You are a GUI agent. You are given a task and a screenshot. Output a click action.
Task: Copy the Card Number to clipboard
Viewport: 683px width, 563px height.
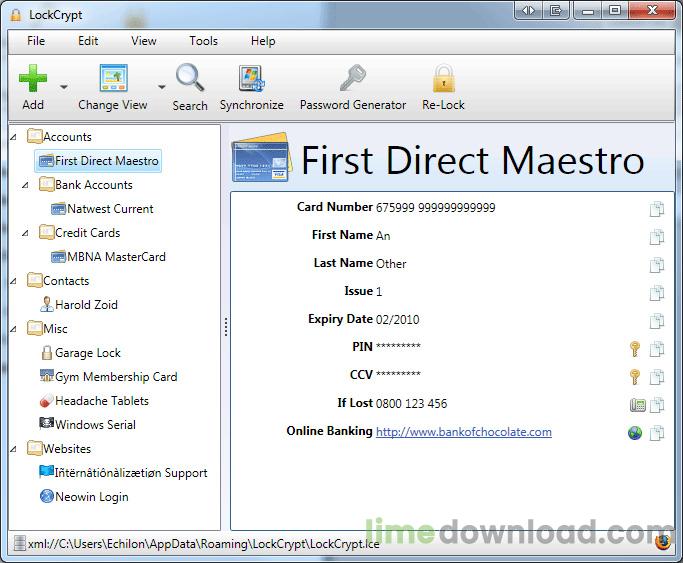click(657, 209)
